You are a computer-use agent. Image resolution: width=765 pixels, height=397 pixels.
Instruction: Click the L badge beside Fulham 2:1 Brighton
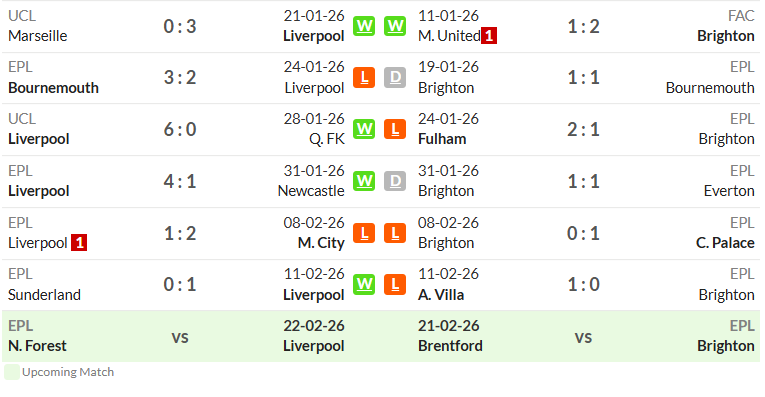click(x=395, y=129)
